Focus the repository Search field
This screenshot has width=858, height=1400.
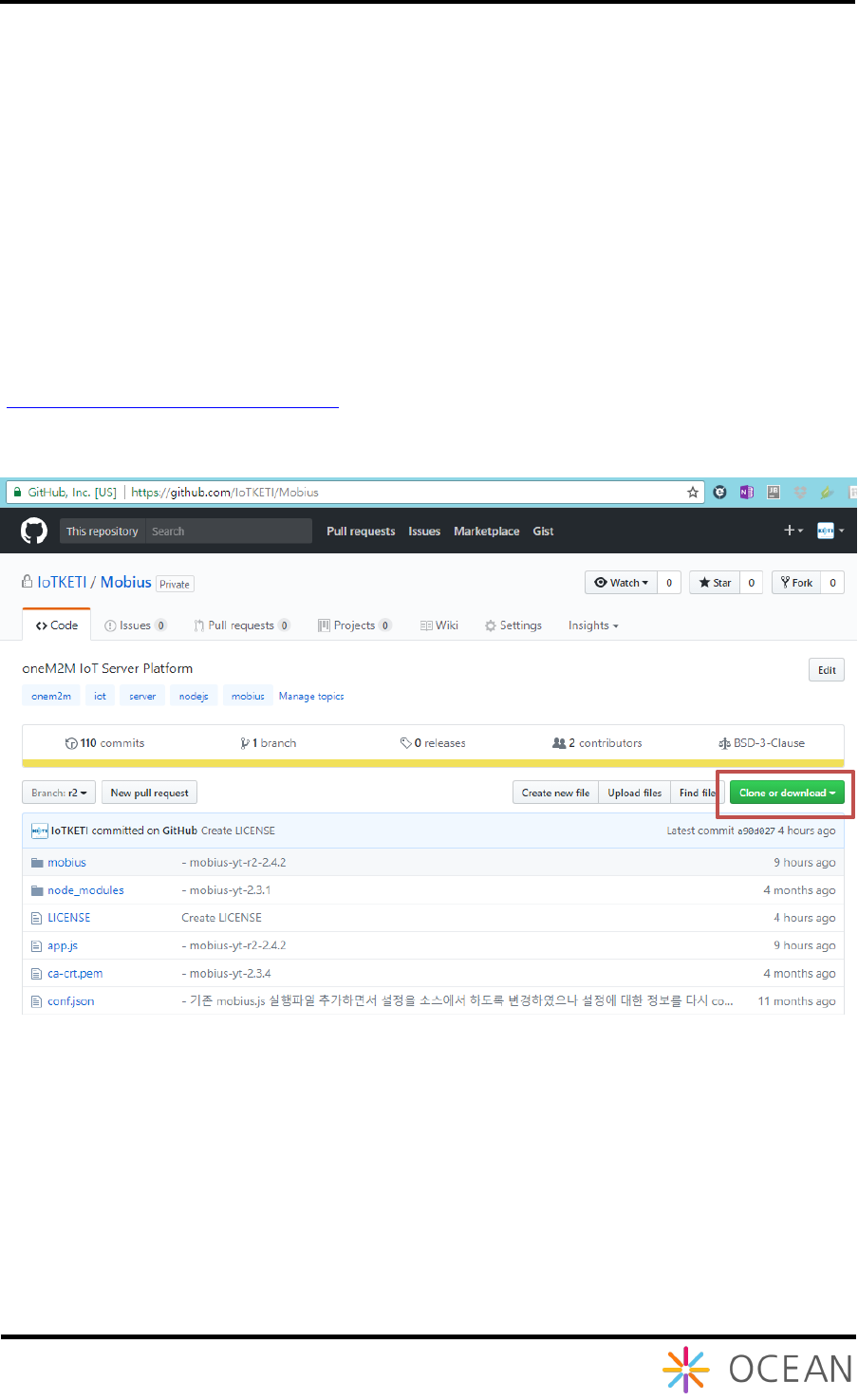point(229,531)
